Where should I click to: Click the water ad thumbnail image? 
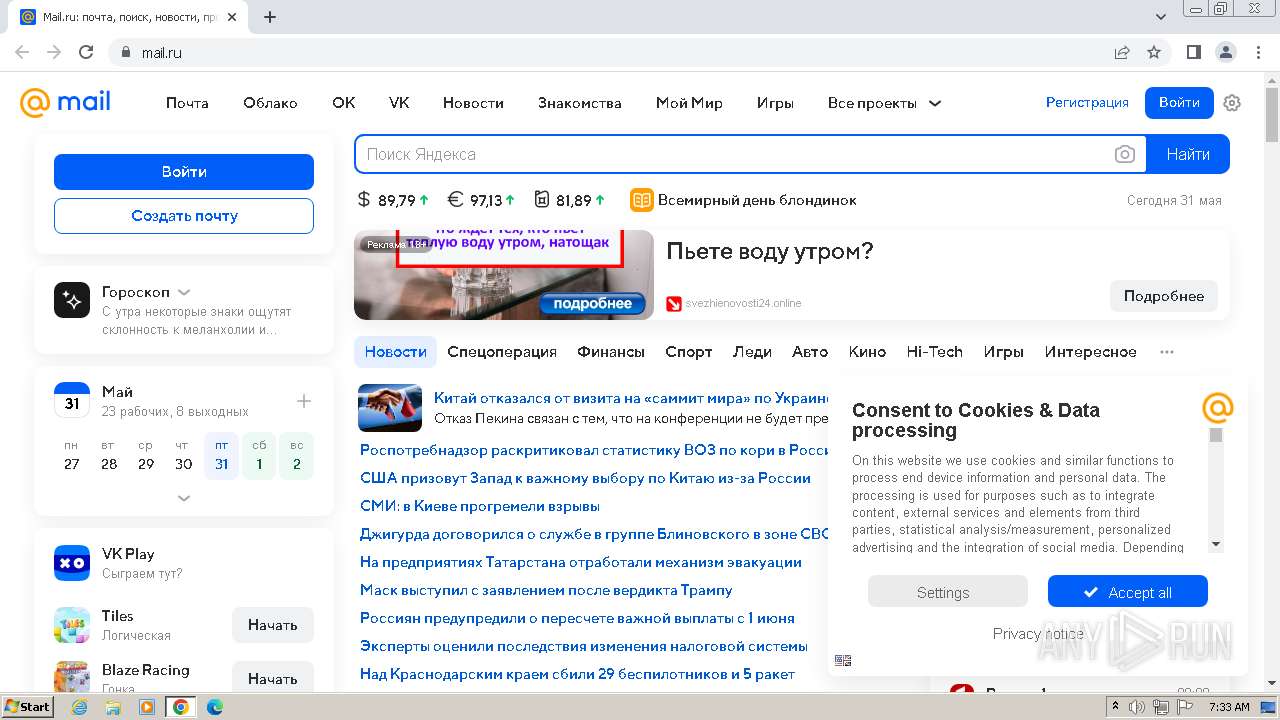(504, 275)
